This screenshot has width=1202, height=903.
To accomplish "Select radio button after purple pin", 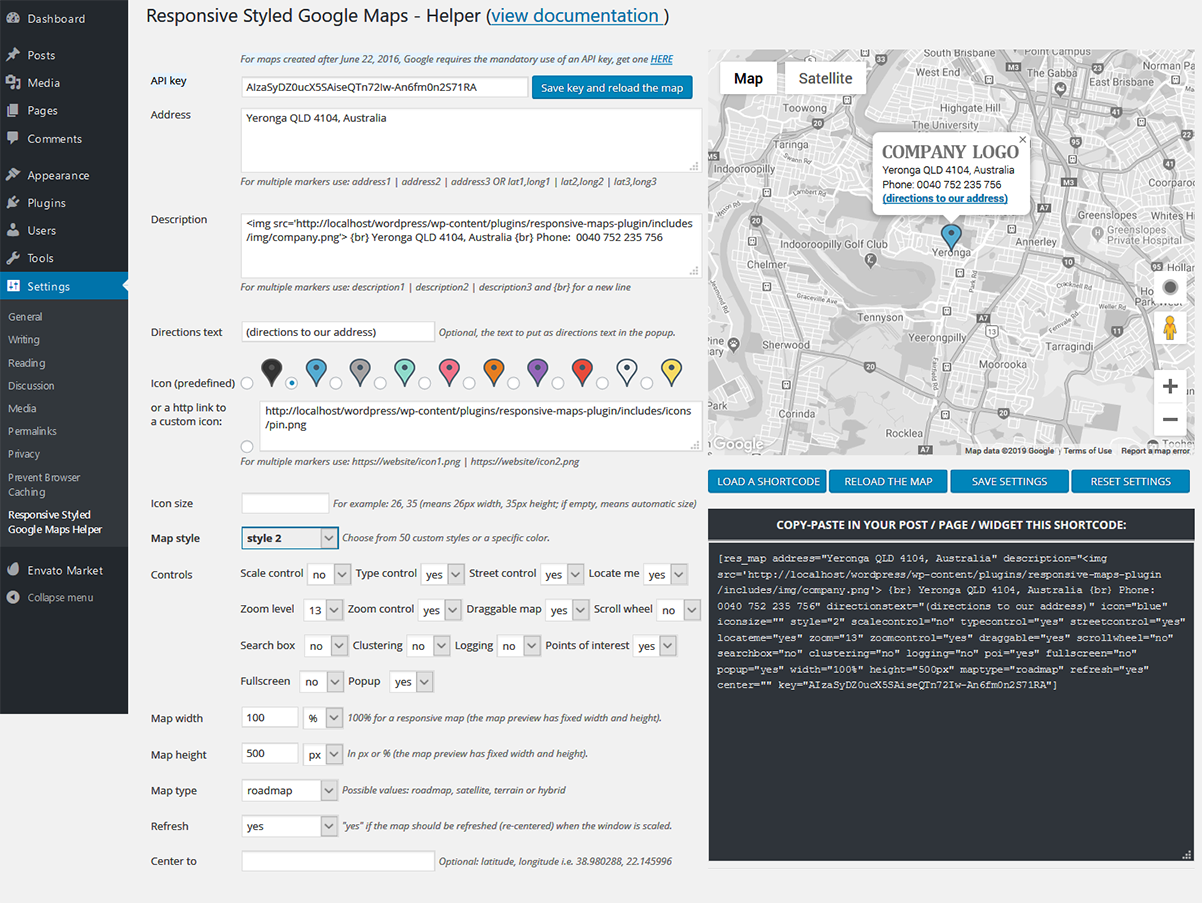I will click(557, 383).
